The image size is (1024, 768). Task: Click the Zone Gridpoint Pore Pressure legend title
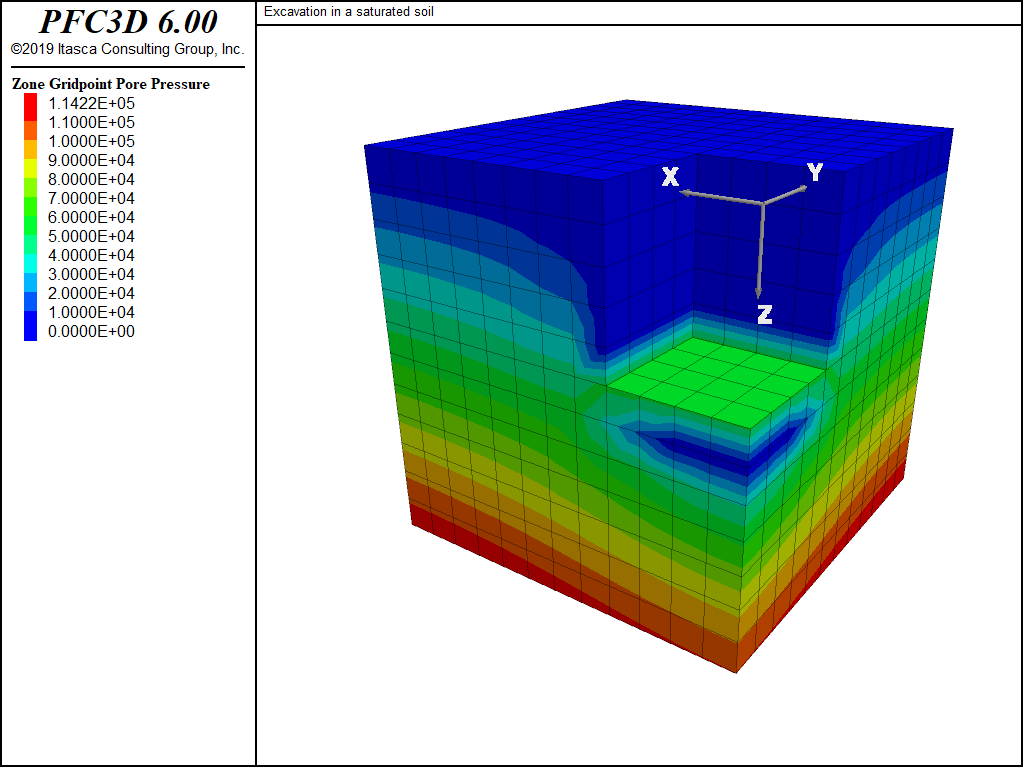[111, 84]
